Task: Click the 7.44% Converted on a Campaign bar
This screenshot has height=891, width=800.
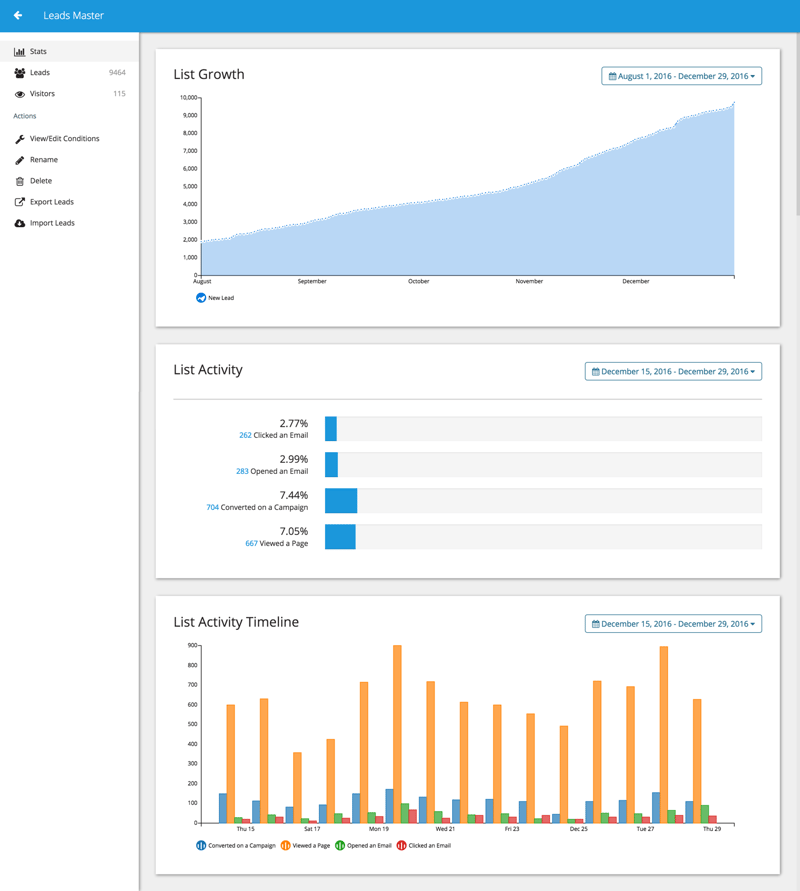Action: coord(543,501)
